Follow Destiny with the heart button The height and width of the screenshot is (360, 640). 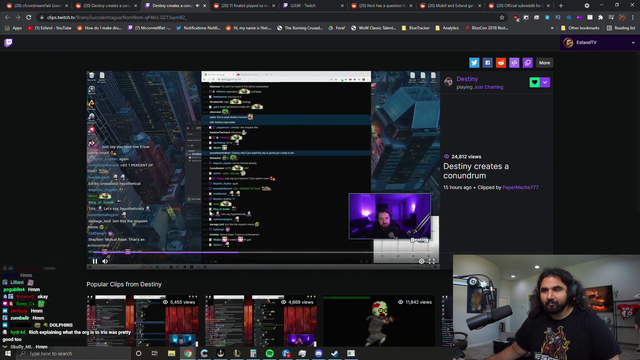pos(535,82)
